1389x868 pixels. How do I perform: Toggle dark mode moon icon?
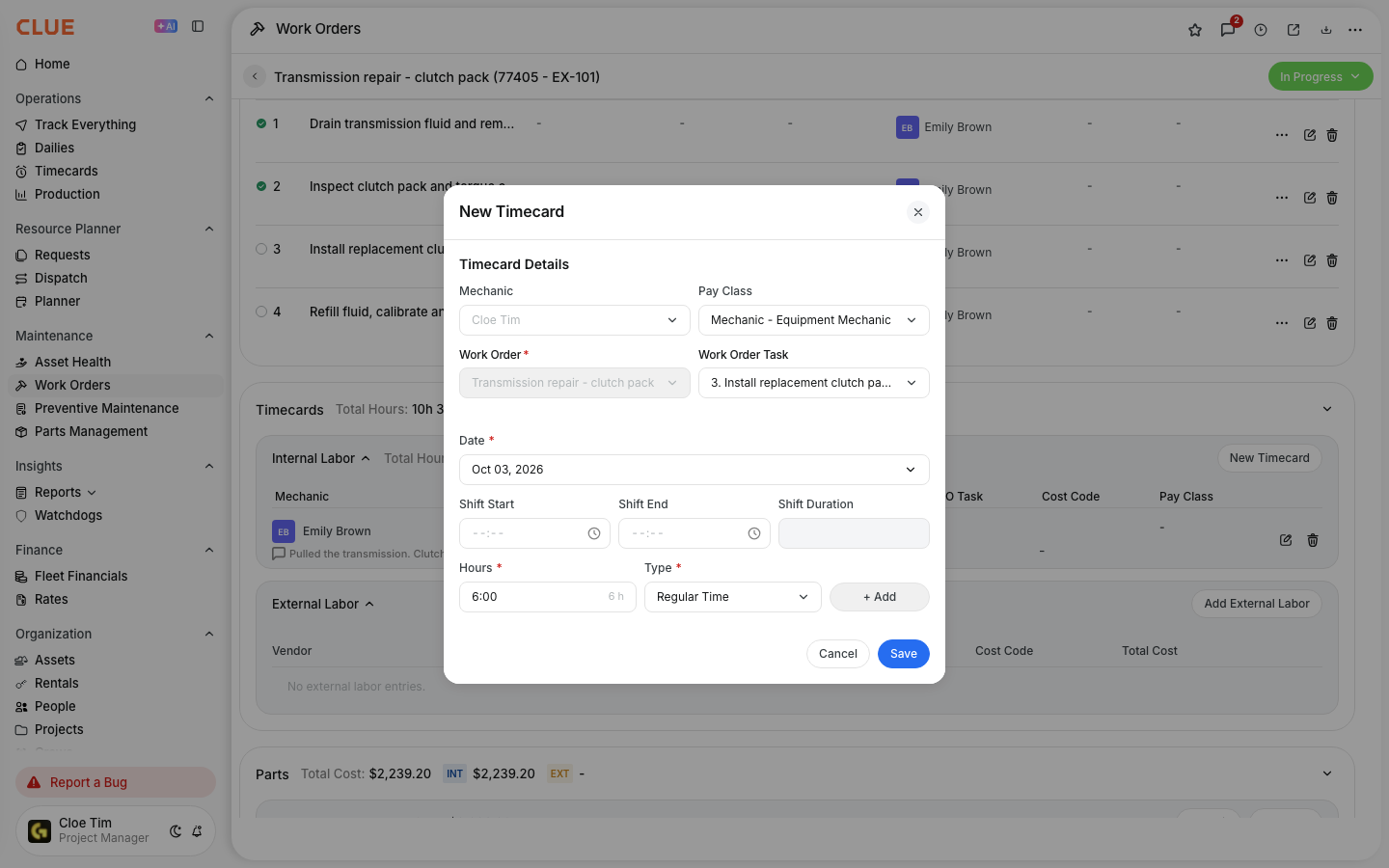click(x=176, y=831)
